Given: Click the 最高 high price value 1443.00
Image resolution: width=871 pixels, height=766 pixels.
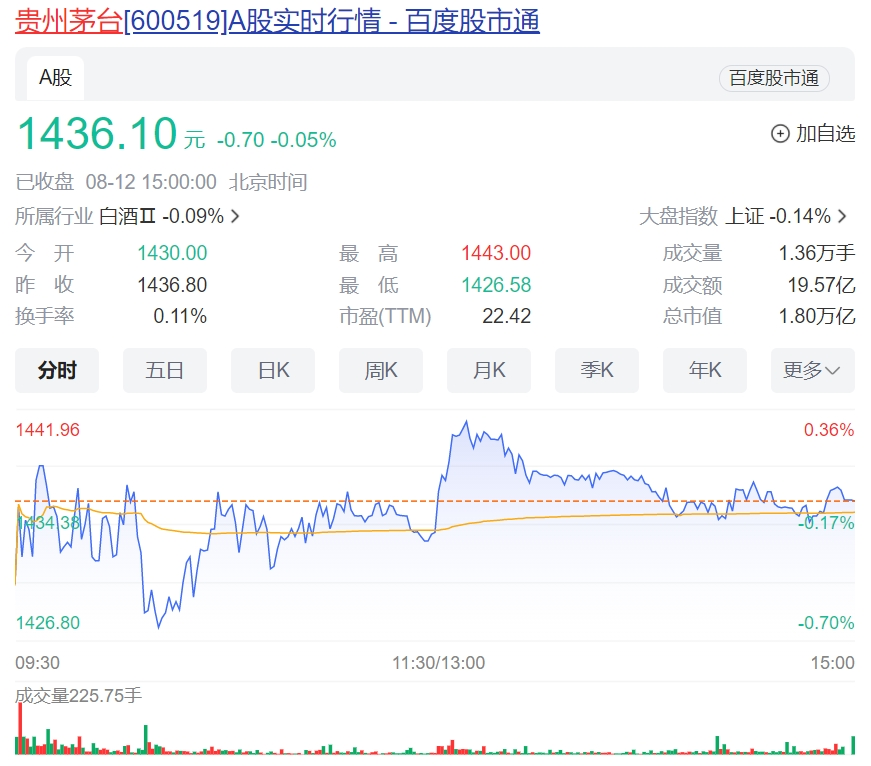Looking at the screenshot, I should tap(496, 253).
